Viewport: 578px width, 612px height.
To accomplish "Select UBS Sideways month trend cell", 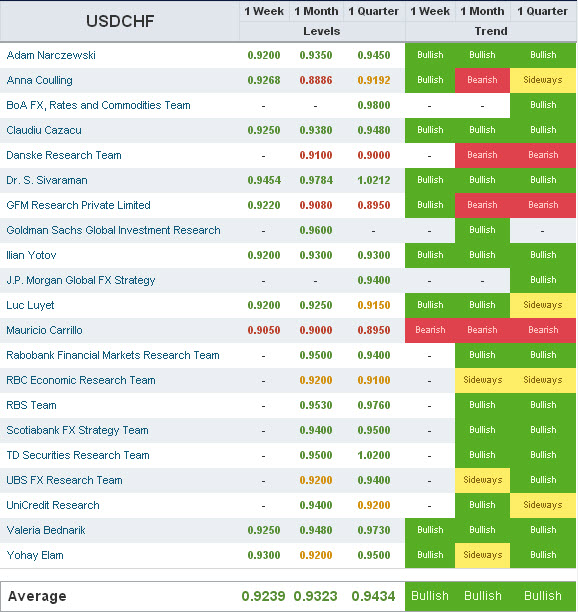I will (482, 480).
